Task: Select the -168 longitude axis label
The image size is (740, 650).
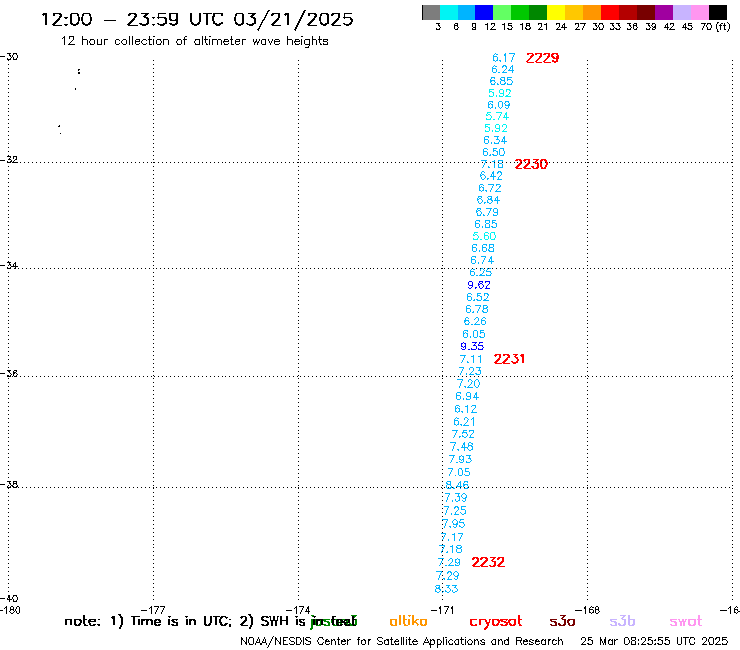Action: tap(588, 610)
